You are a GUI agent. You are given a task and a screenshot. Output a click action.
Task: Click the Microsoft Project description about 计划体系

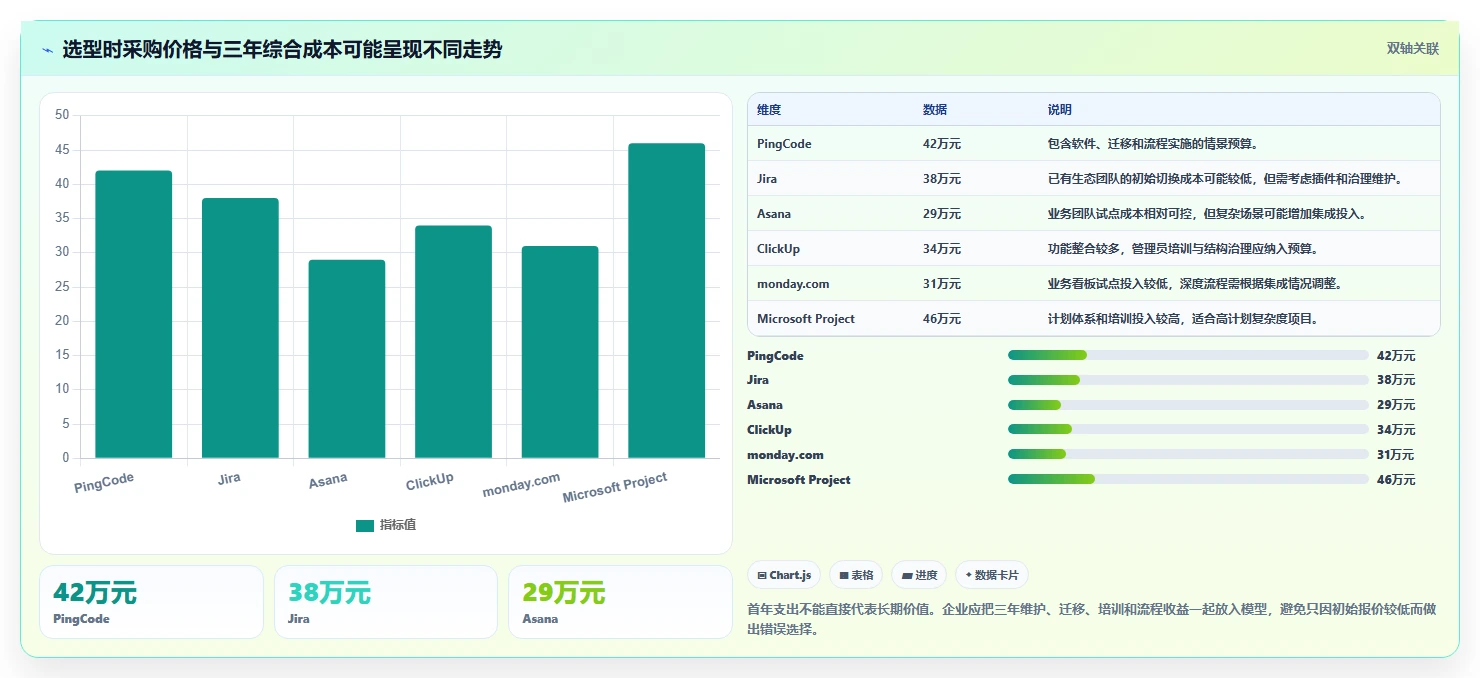click(1185, 319)
